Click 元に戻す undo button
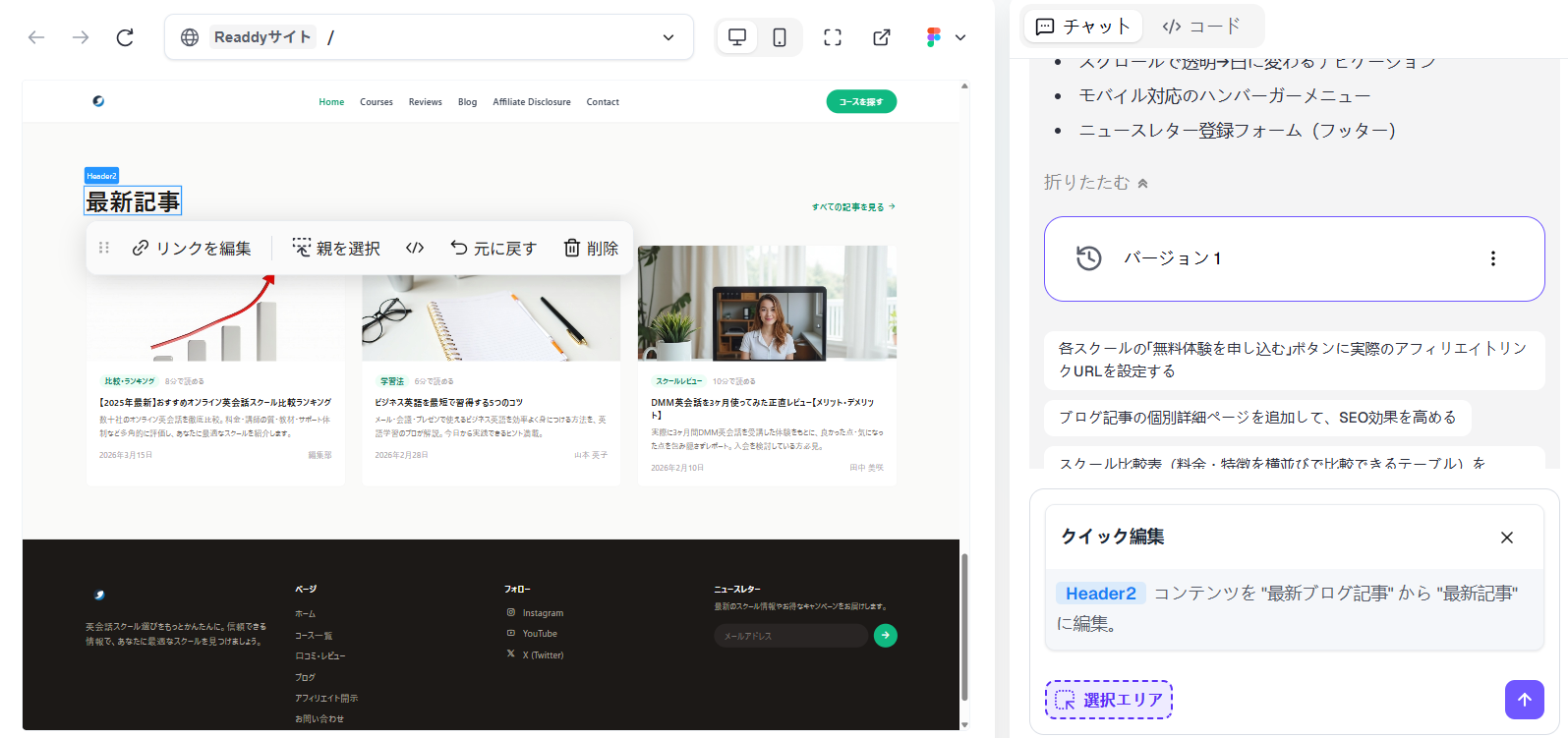The image size is (1568, 738). (x=494, y=249)
